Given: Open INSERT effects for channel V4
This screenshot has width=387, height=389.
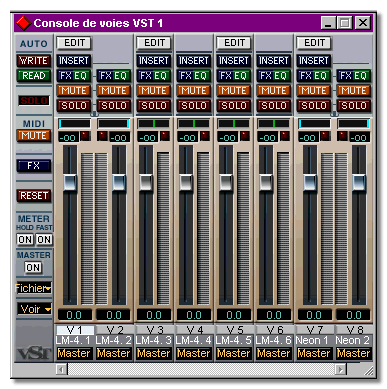Looking at the screenshot, I should point(194,61).
